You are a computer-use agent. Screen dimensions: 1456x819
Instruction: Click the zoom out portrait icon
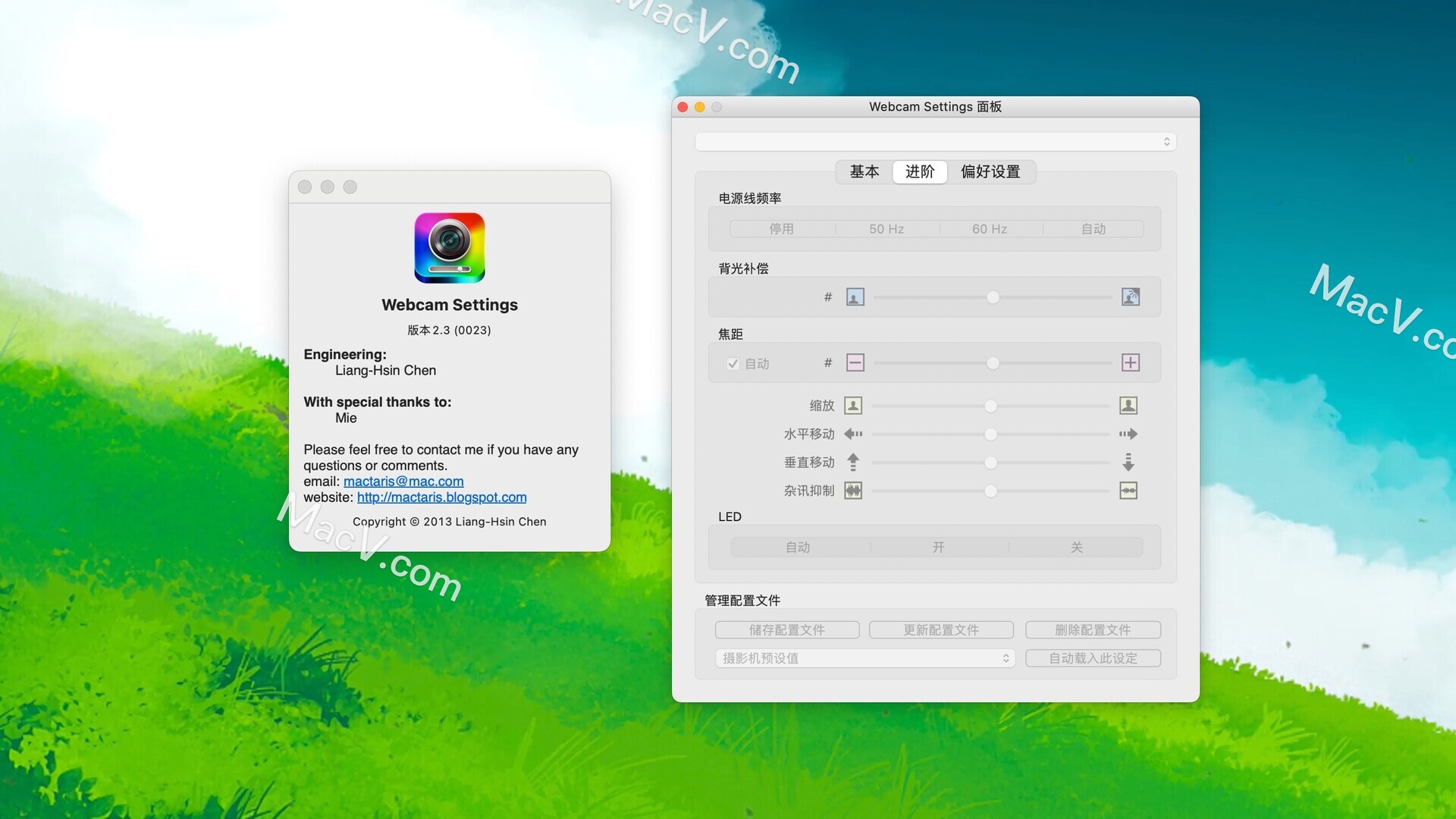(x=853, y=406)
